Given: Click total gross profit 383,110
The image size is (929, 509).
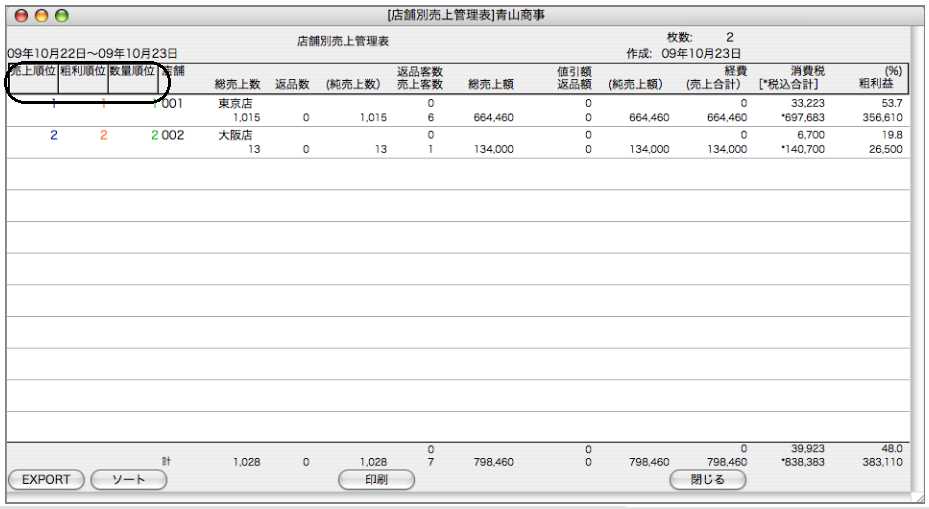Looking at the screenshot, I should tap(882, 462).
